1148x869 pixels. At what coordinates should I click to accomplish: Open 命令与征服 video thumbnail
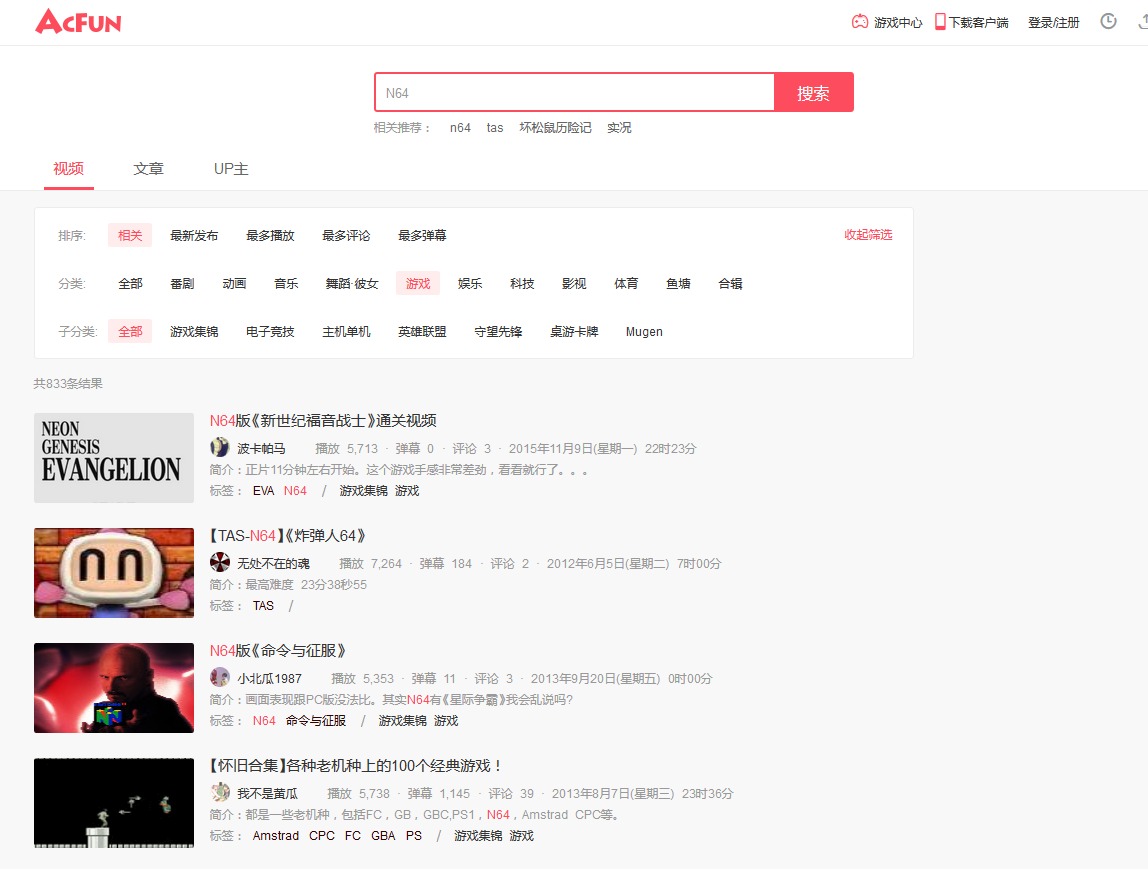click(x=113, y=687)
